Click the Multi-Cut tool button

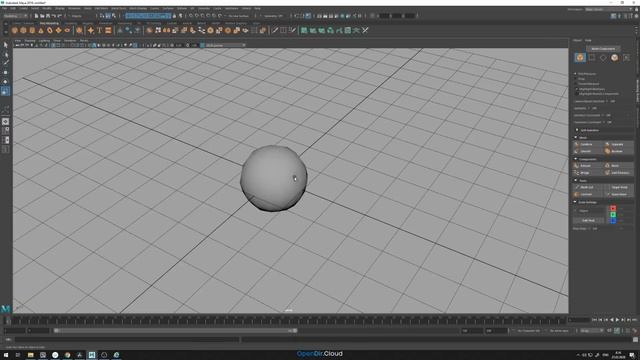(588, 187)
